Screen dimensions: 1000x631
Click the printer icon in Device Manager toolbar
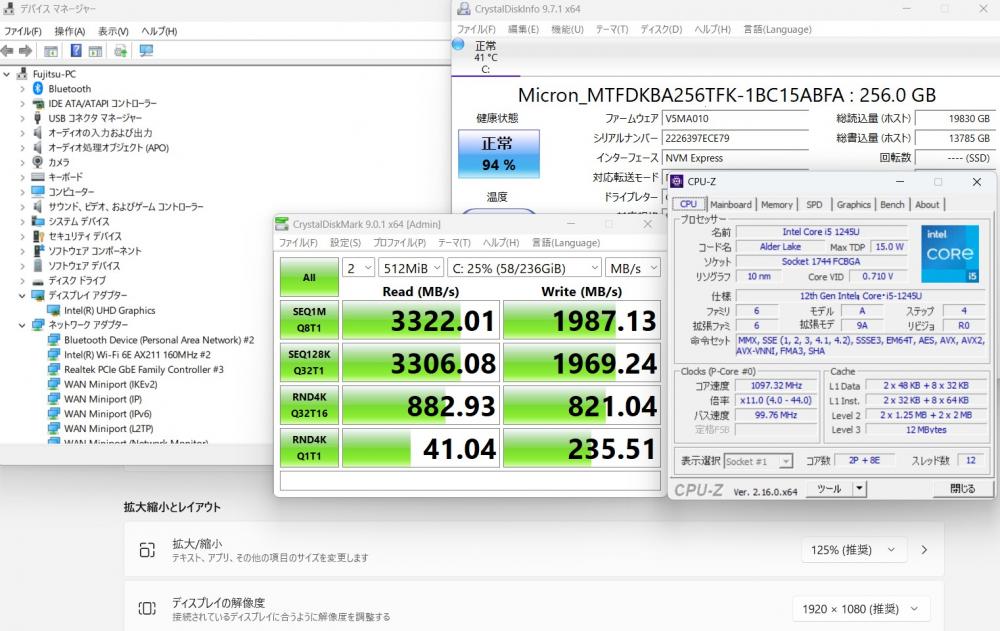tap(120, 51)
